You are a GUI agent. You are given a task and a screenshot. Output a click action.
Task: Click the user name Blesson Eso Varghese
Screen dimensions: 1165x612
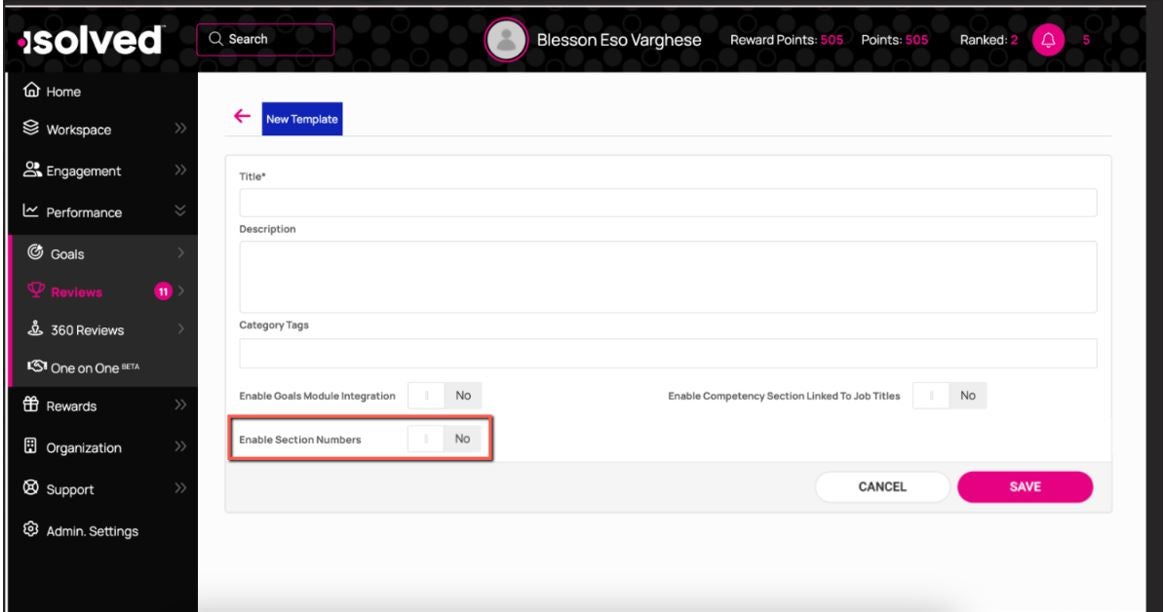pos(619,40)
